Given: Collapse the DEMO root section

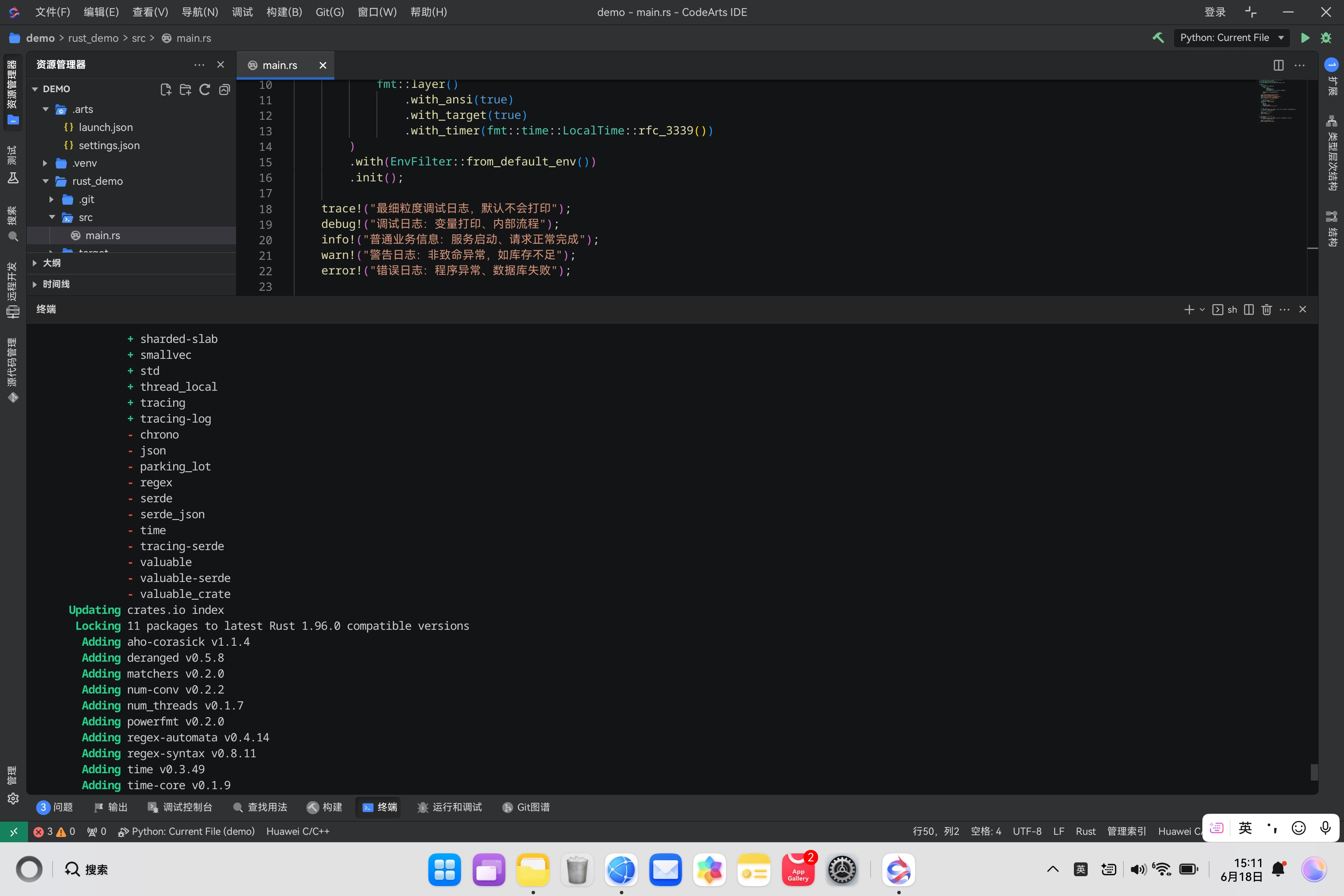Looking at the screenshot, I should (x=35, y=89).
